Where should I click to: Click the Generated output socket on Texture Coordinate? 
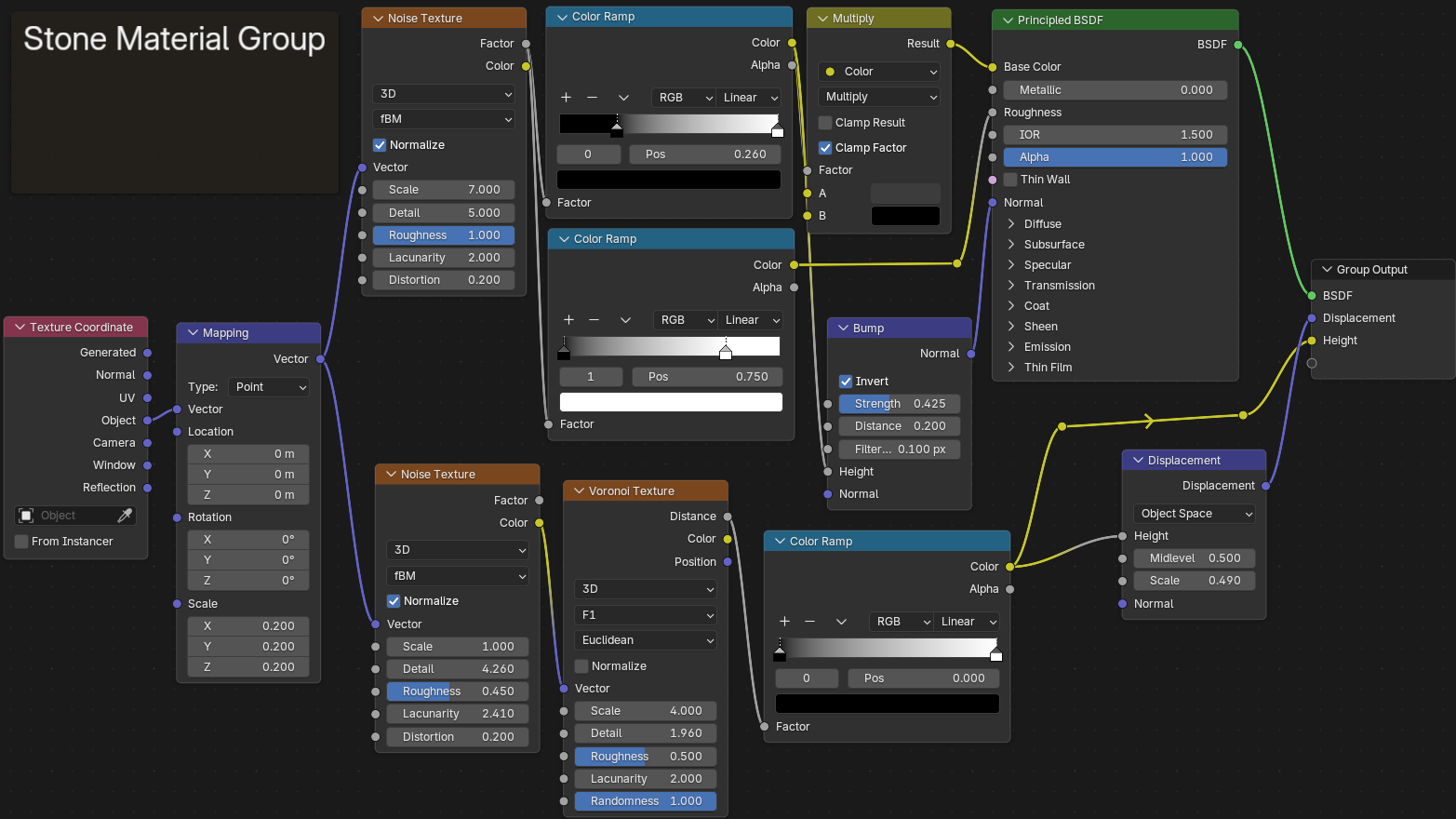[x=147, y=353]
